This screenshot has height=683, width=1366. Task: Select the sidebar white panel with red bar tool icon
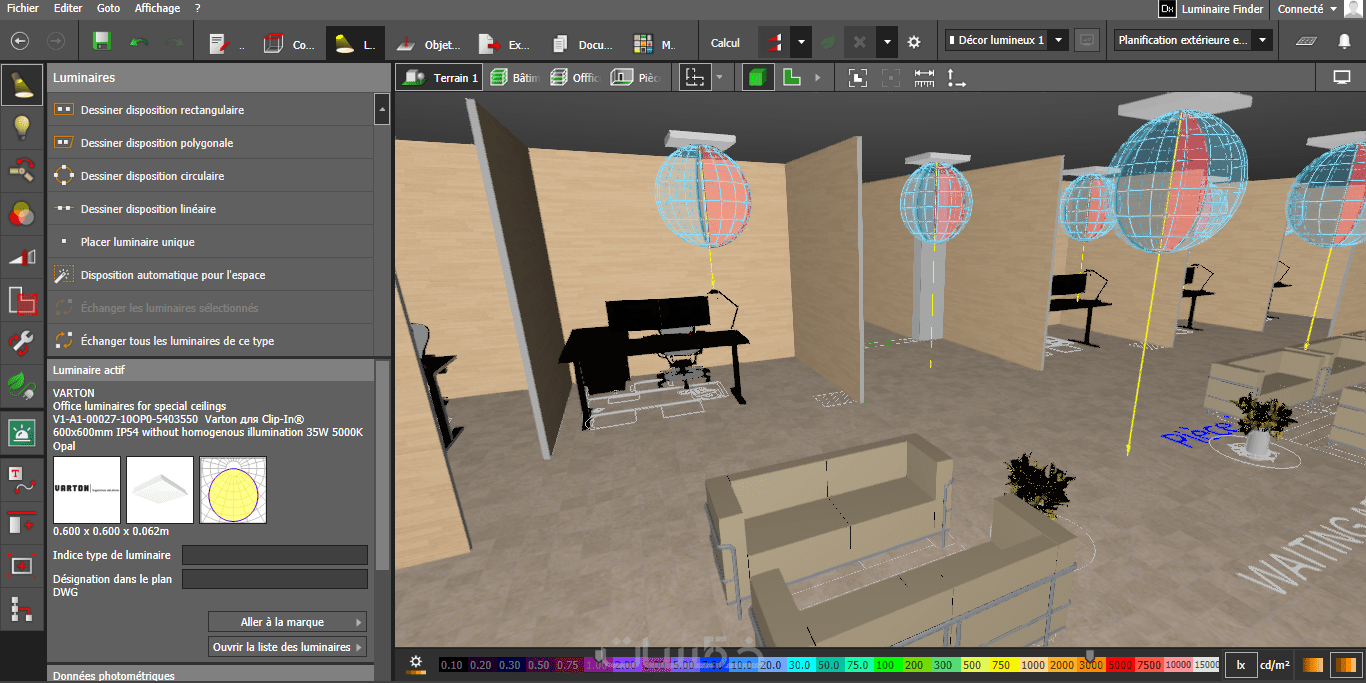pos(22,522)
